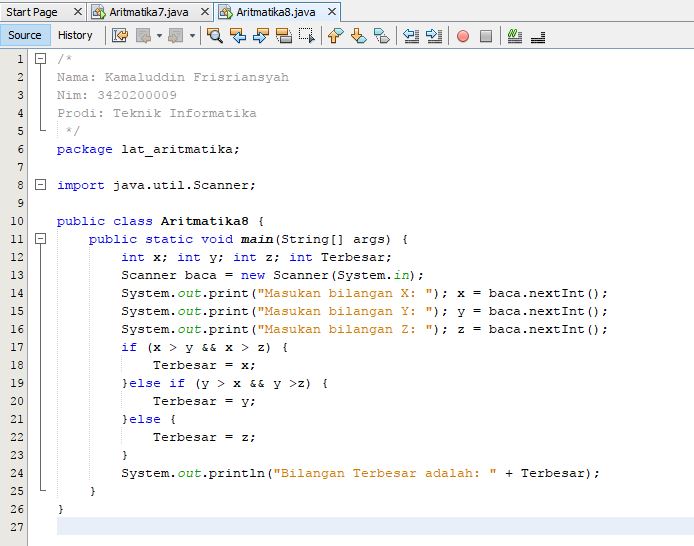694x546 pixels.
Task: Jump to Next Bookmark icon
Action: pos(359,35)
